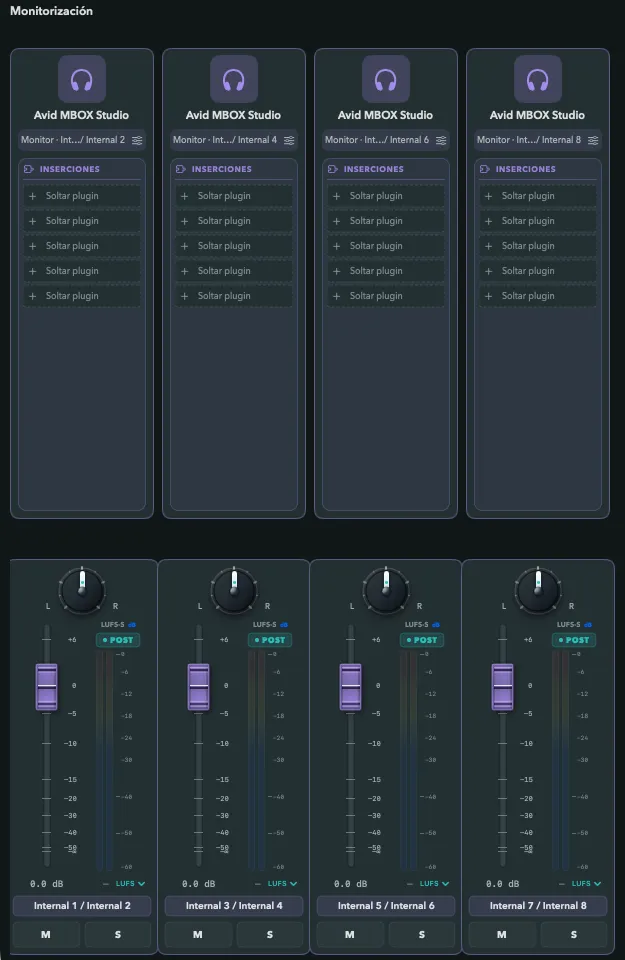625x960 pixels.
Task: Click the headphones icon above Internal 6 monitor
Action: coord(385,79)
